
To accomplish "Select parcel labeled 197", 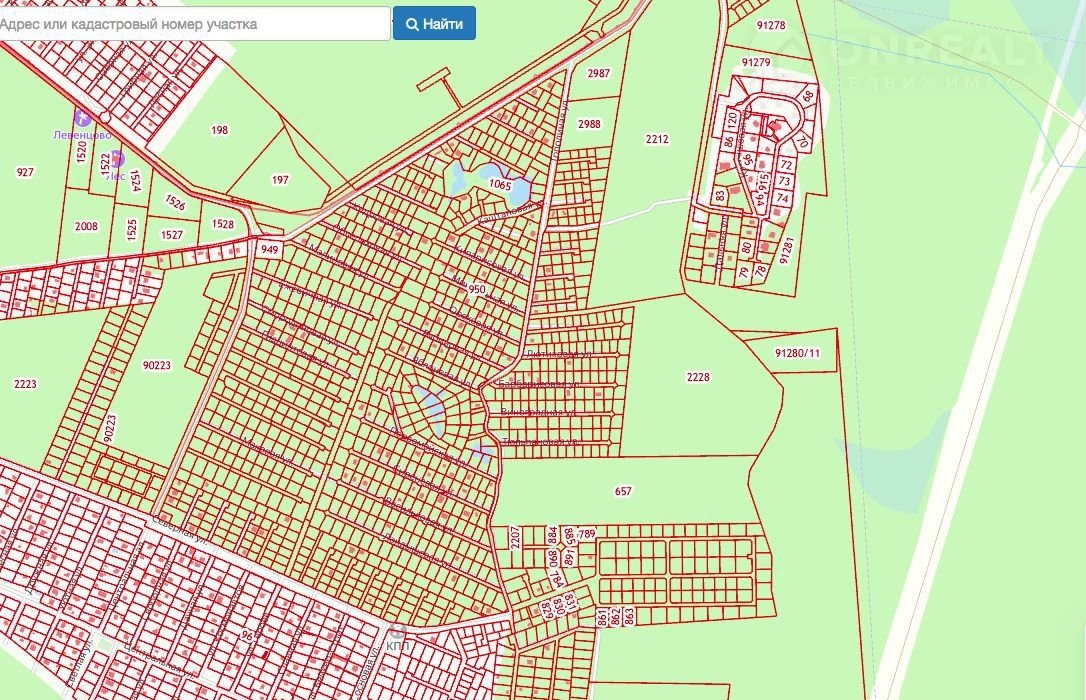I will point(280,180).
